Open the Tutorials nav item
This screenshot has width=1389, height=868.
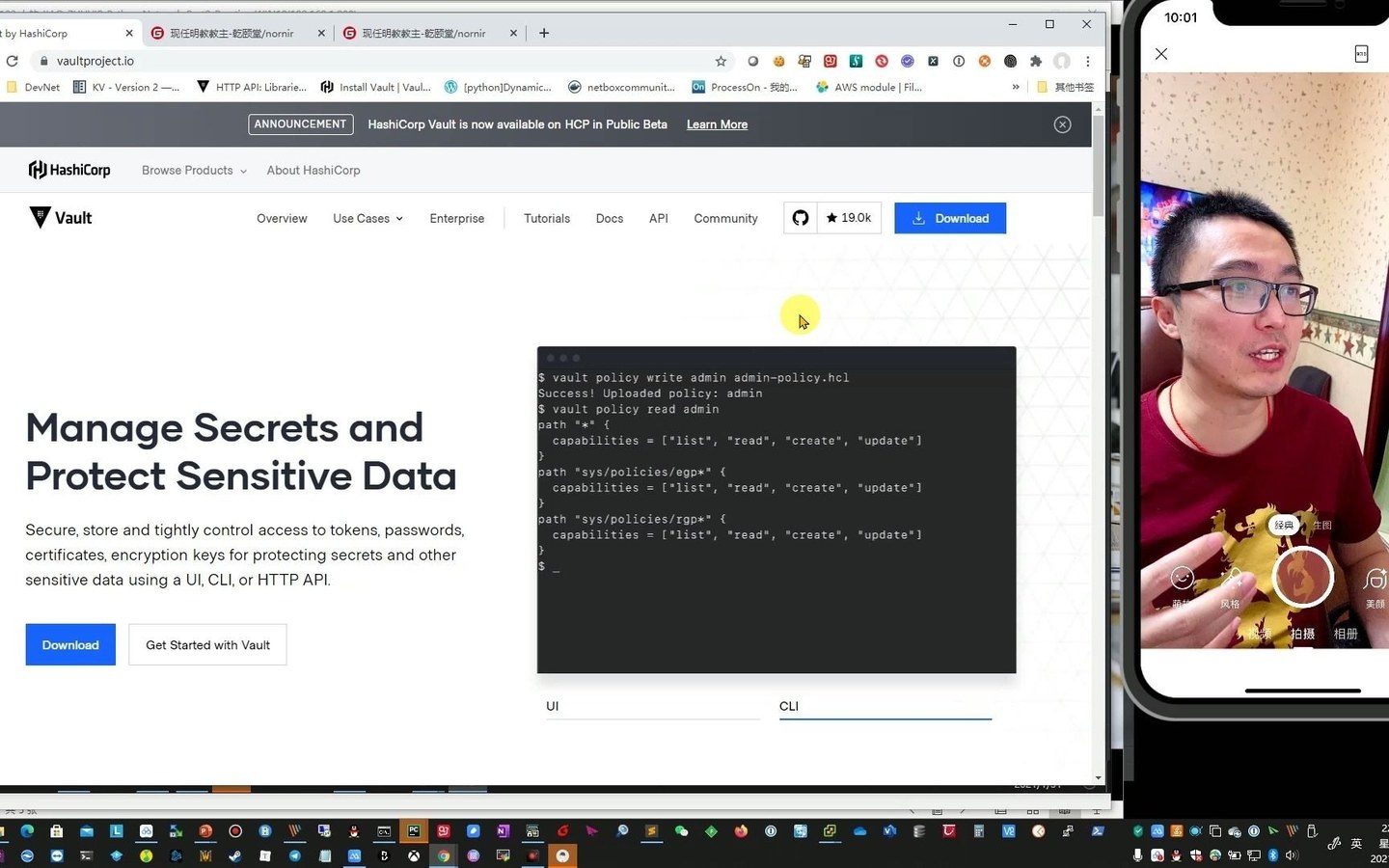pos(547,219)
